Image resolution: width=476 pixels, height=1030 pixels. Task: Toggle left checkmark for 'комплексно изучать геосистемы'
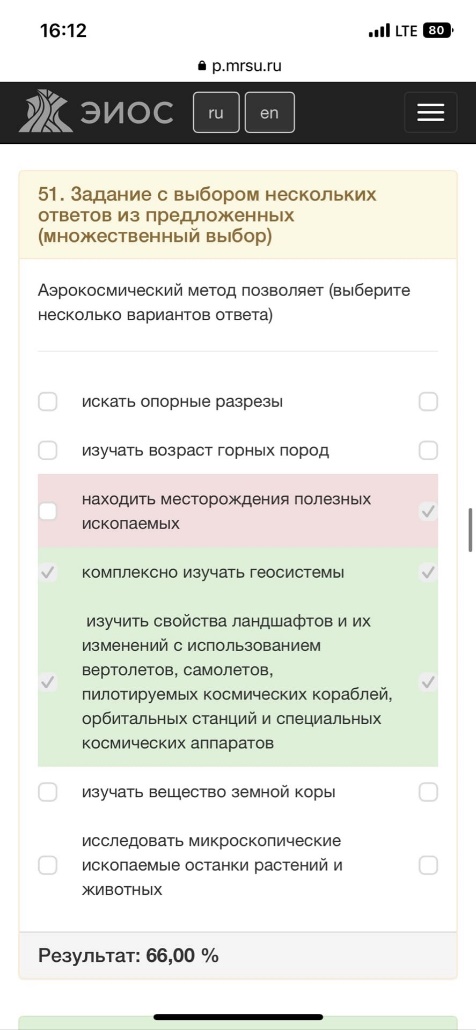tap(47, 573)
